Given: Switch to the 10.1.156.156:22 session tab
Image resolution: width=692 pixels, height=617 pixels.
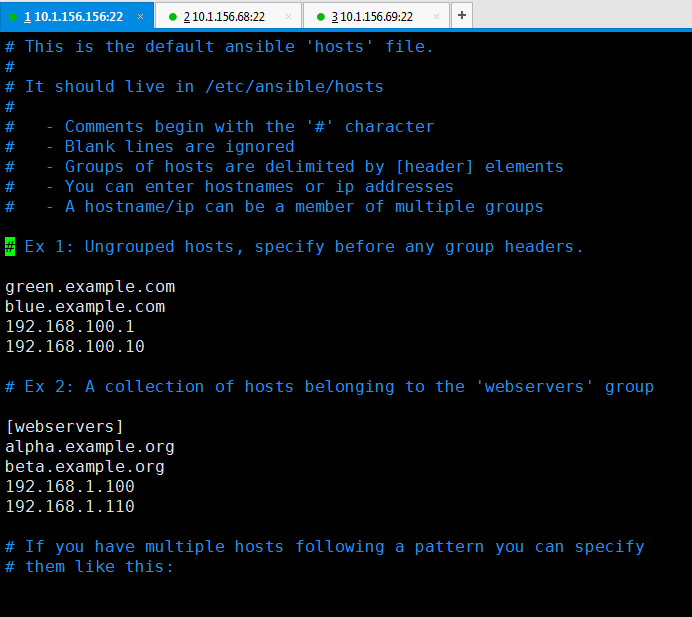Looking at the screenshot, I should coord(77,16).
